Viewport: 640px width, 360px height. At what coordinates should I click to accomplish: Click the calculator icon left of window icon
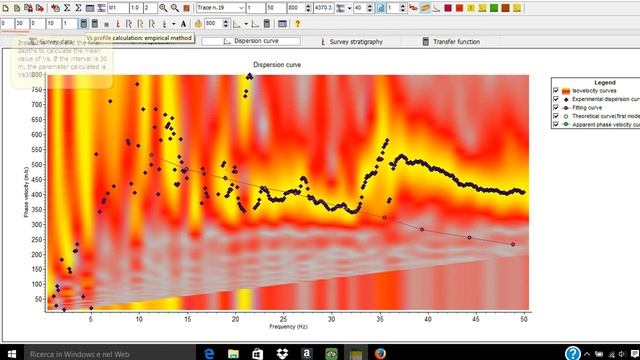(x=267, y=24)
